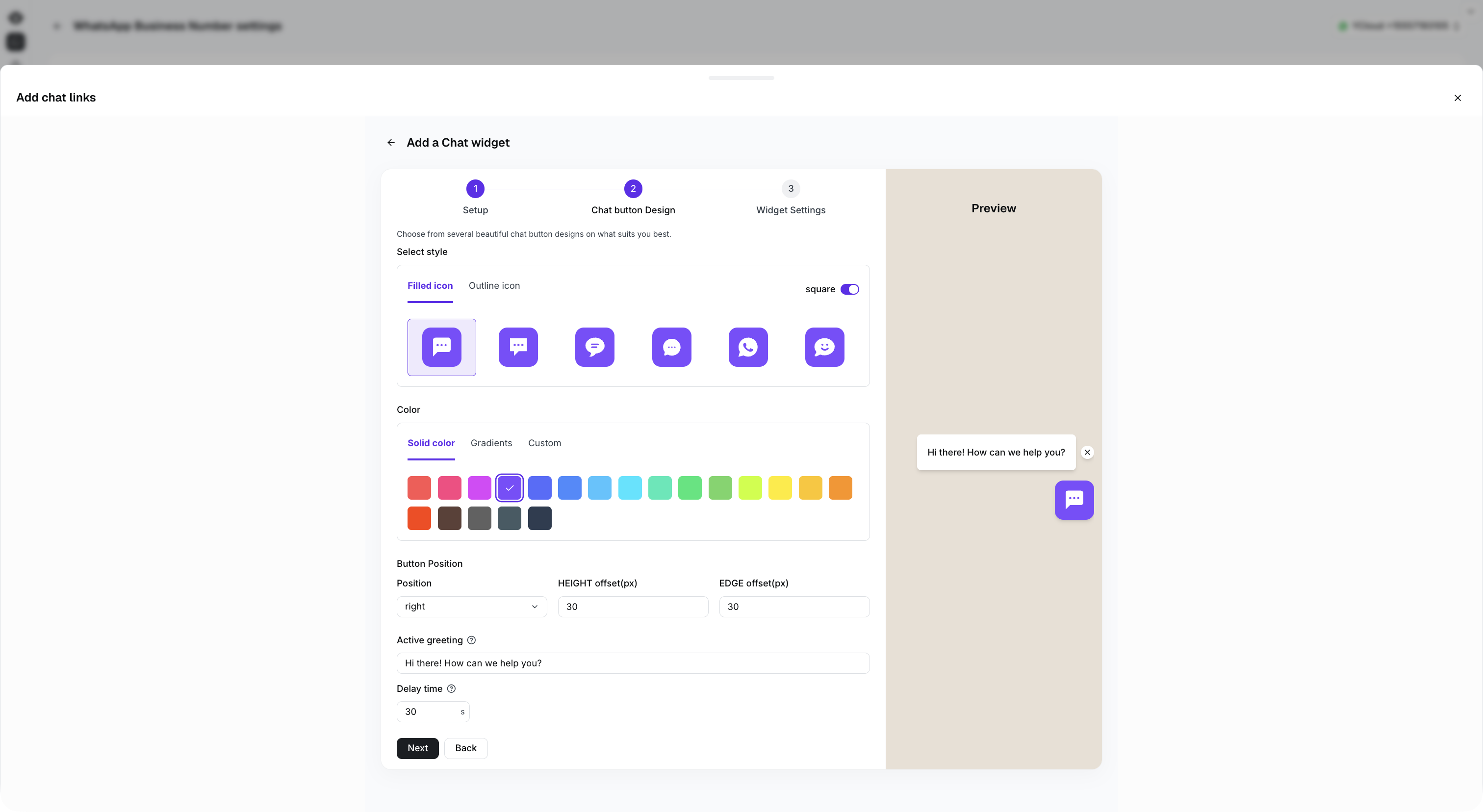The image size is (1483, 812).
Task: Select the Filled icon tab
Action: coord(430,285)
